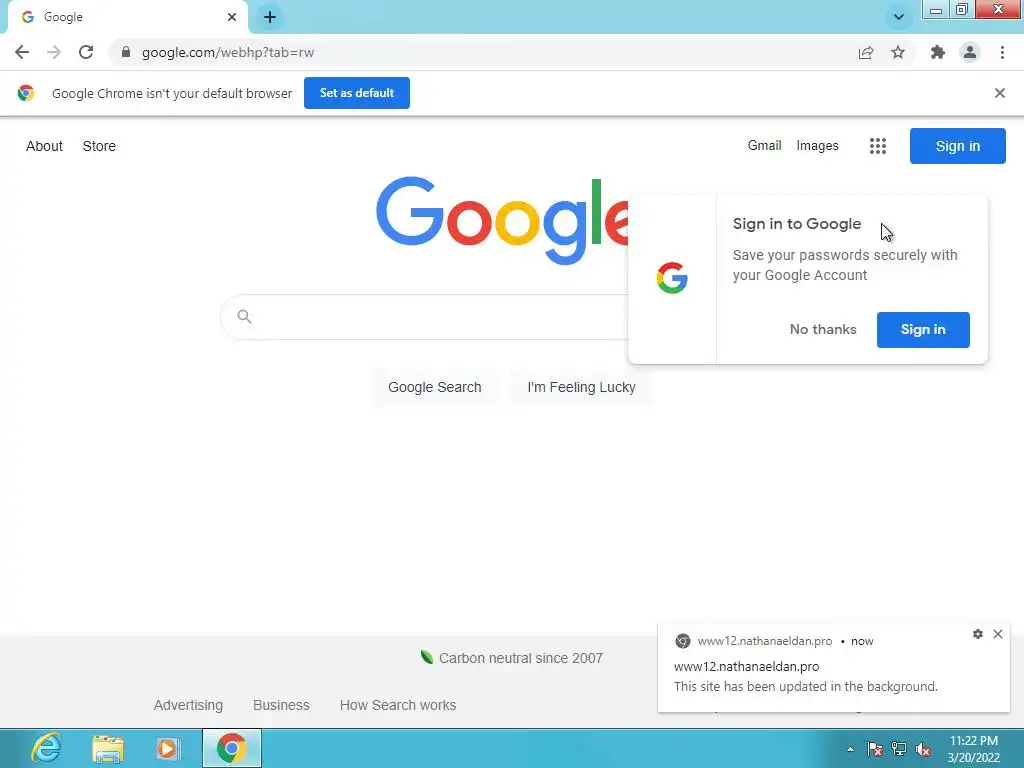Open the Google apps grid
This screenshot has height=768, width=1024.
(x=878, y=146)
